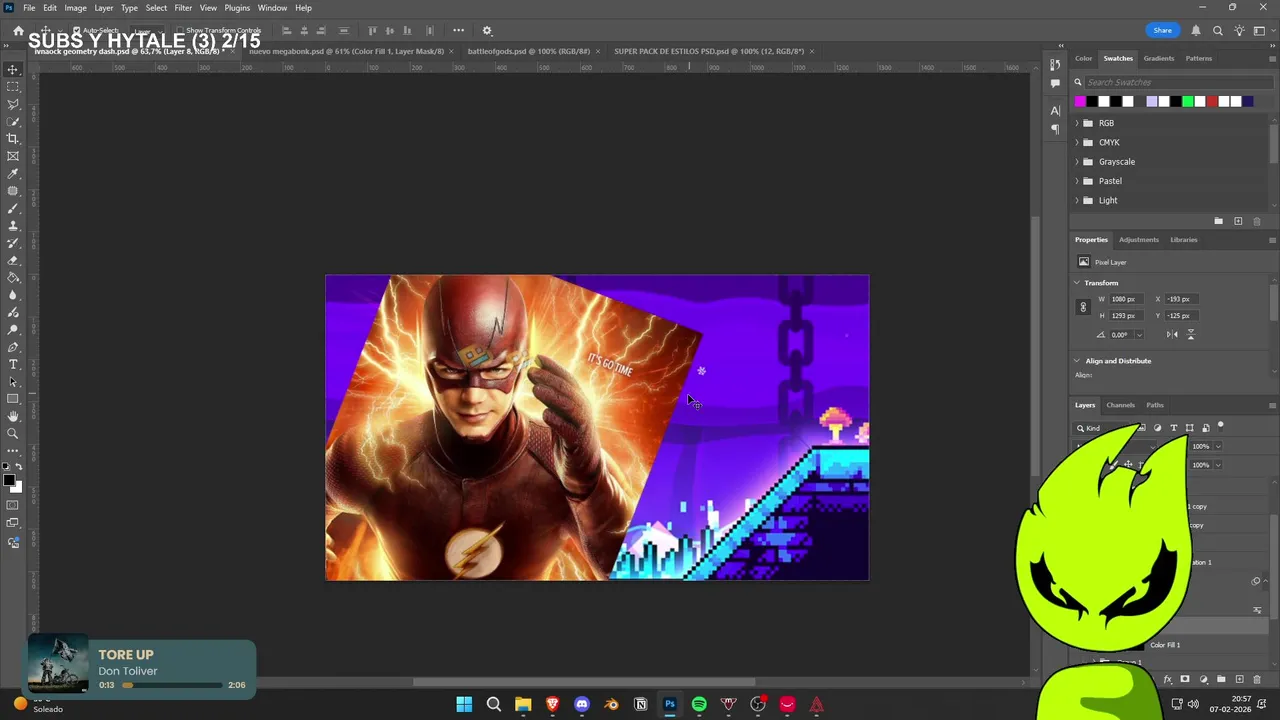Click the foreground color box
1280x720 pixels.
coord(9,481)
